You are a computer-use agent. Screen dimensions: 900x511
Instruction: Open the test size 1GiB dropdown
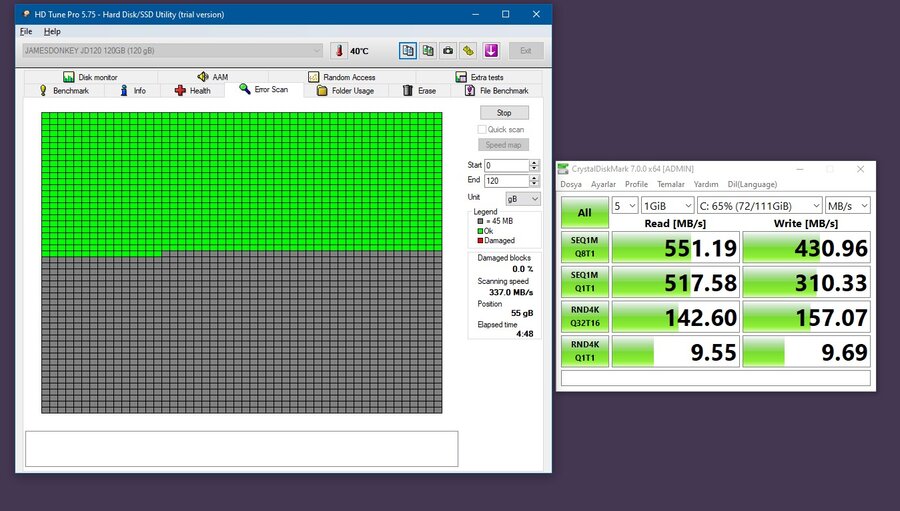(669, 205)
